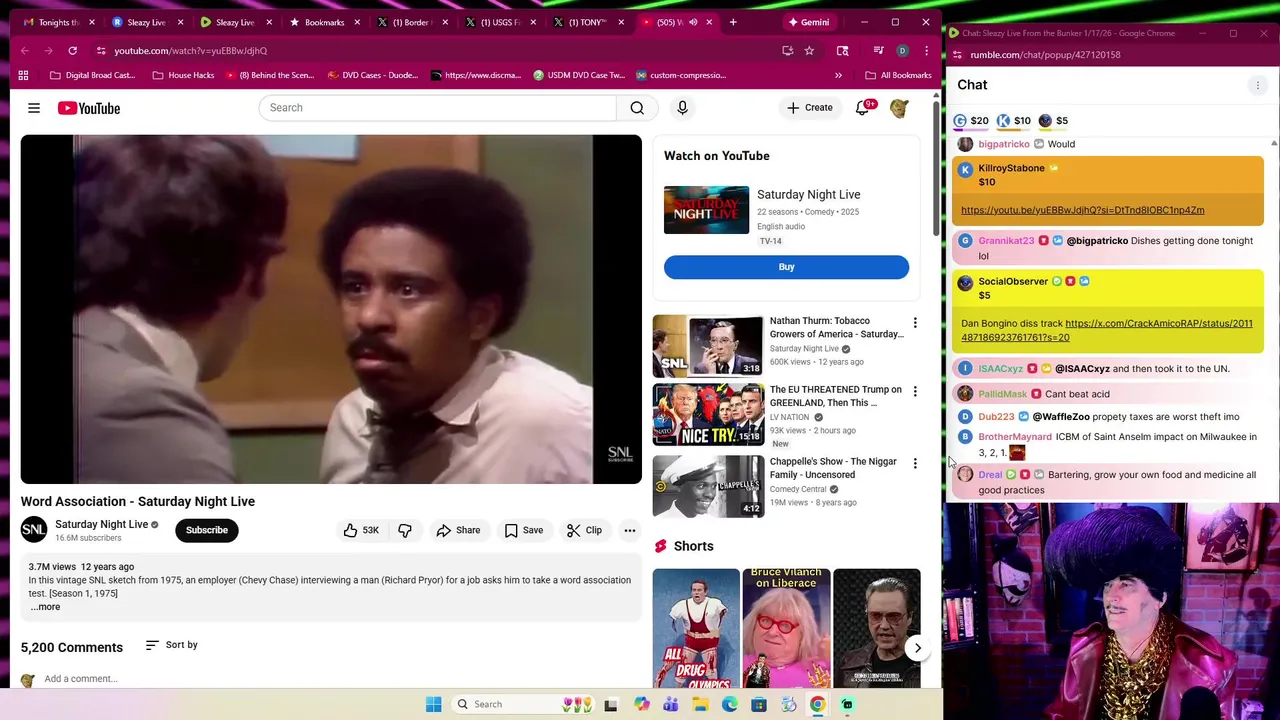Open the Digital Broad Cast bookmark folder
The height and width of the screenshot is (720, 1280).
[x=92, y=75]
